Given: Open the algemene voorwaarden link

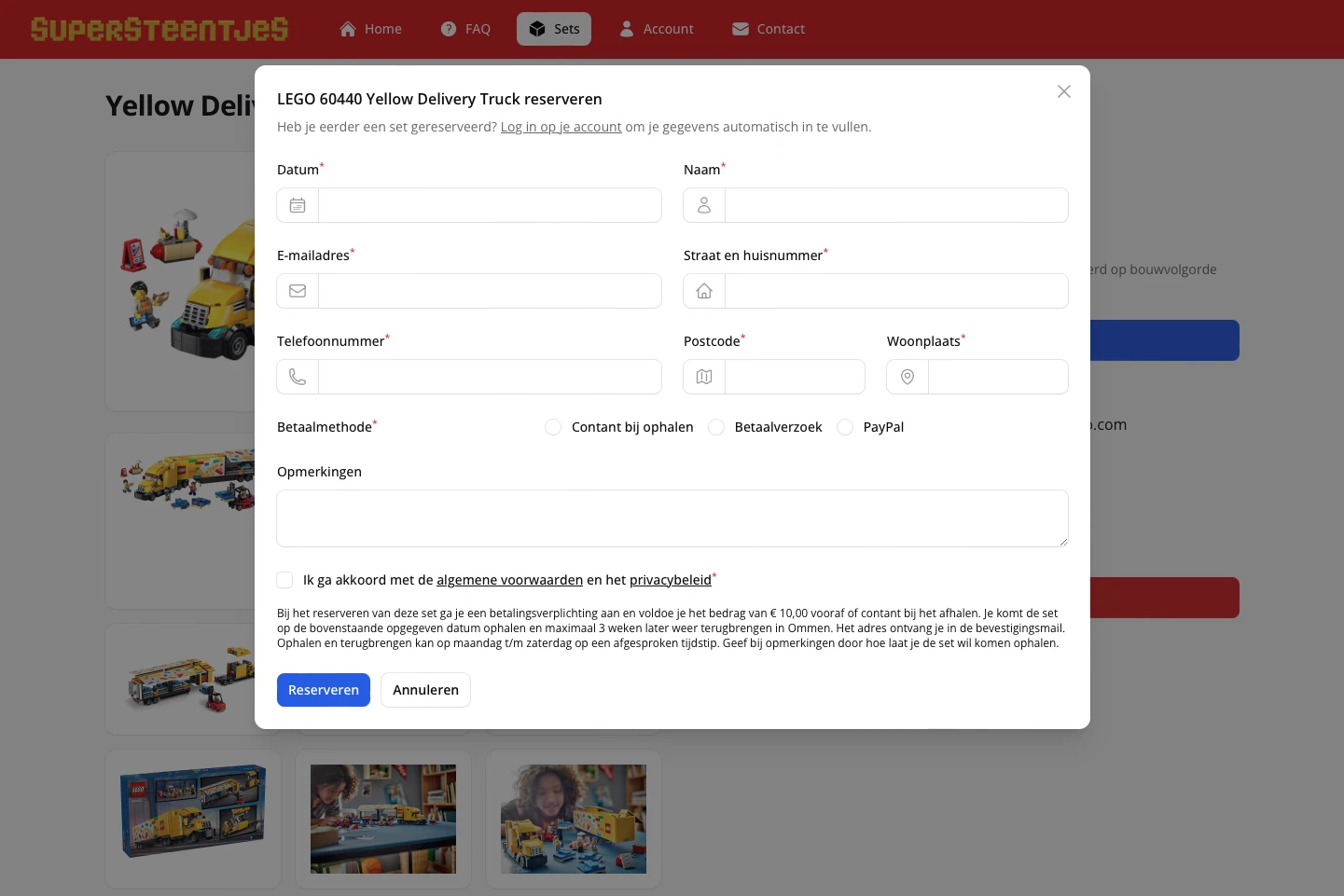Looking at the screenshot, I should [x=509, y=580].
